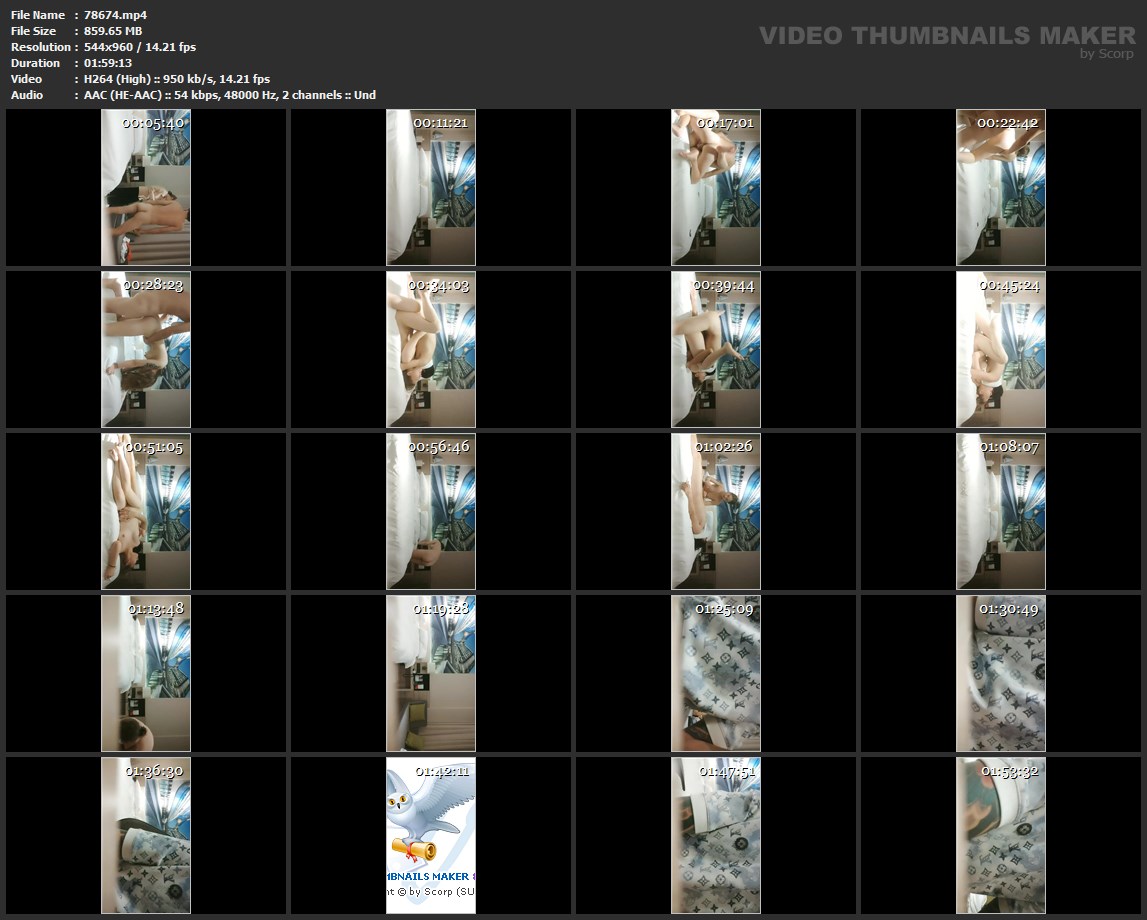Viewport: 1147px width, 920px height.
Task: Select the thumbnail stamped 00:05:40
Action: (x=146, y=188)
